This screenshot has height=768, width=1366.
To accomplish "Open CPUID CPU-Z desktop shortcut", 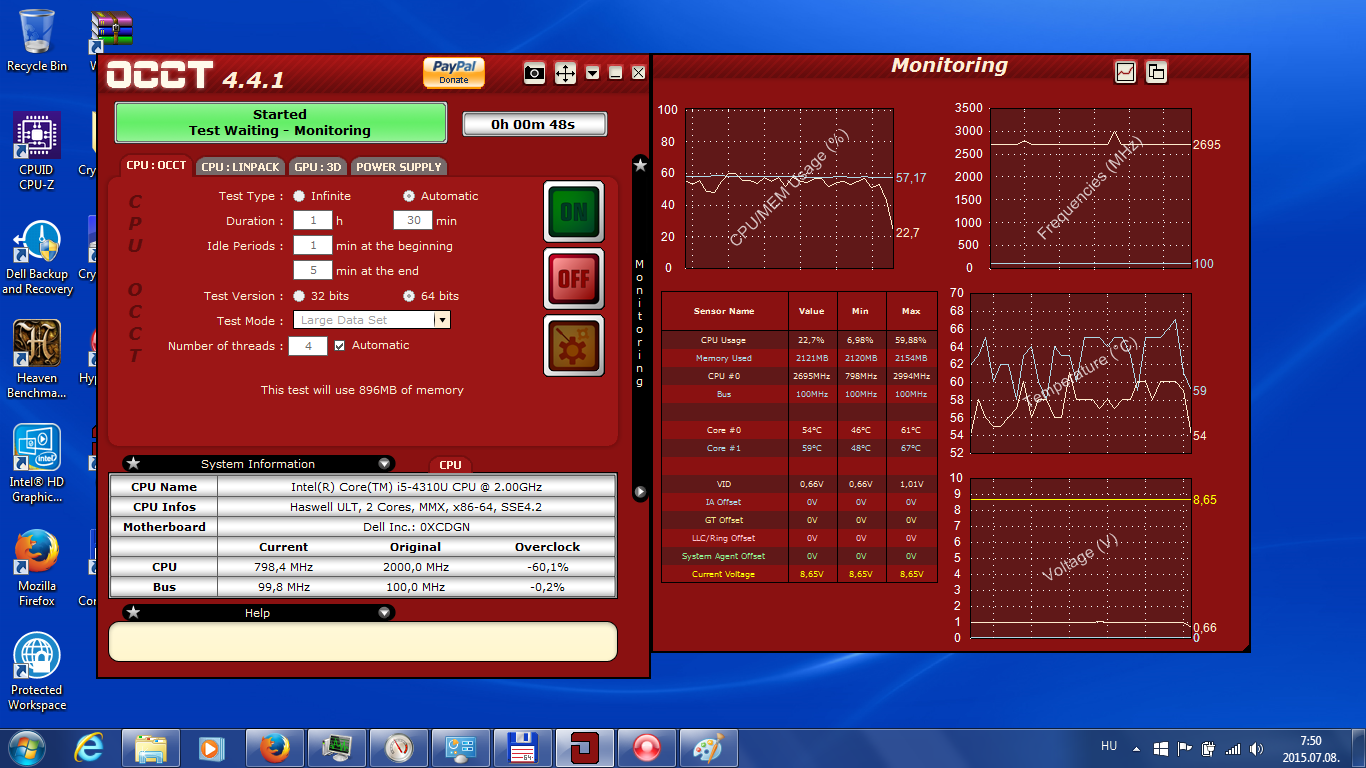I will (37, 150).
